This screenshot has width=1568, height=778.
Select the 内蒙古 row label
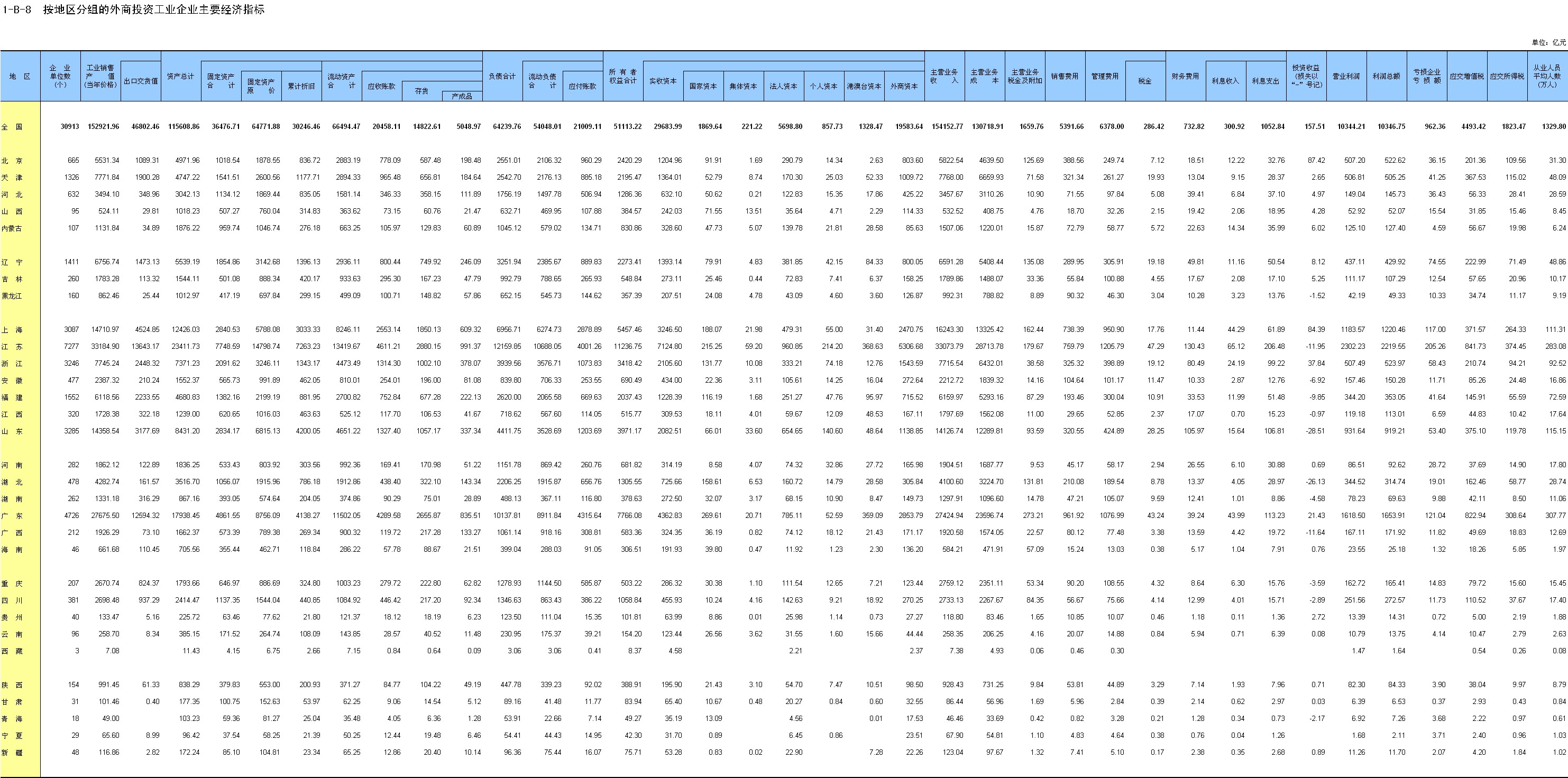(12, 228)
